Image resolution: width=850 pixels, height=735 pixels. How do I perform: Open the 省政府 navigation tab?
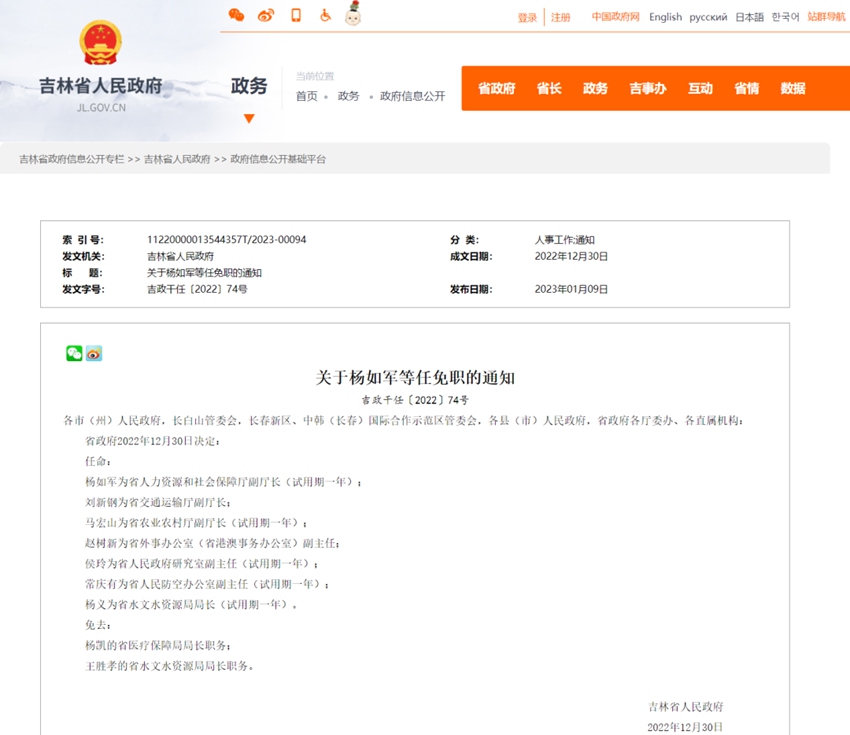click(x=496, y=88)
